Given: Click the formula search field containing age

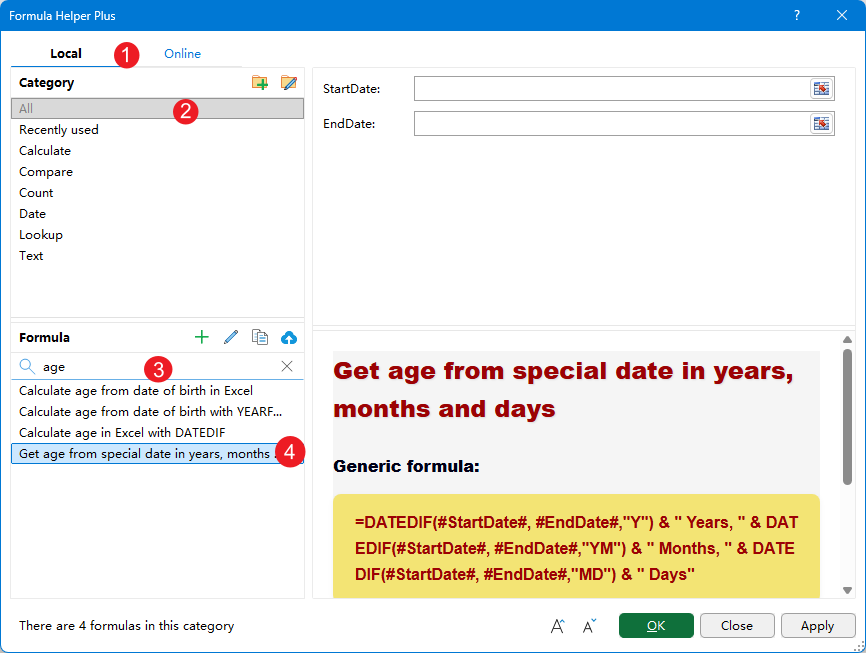Looking at the screenshot, I should pos(157,366).
